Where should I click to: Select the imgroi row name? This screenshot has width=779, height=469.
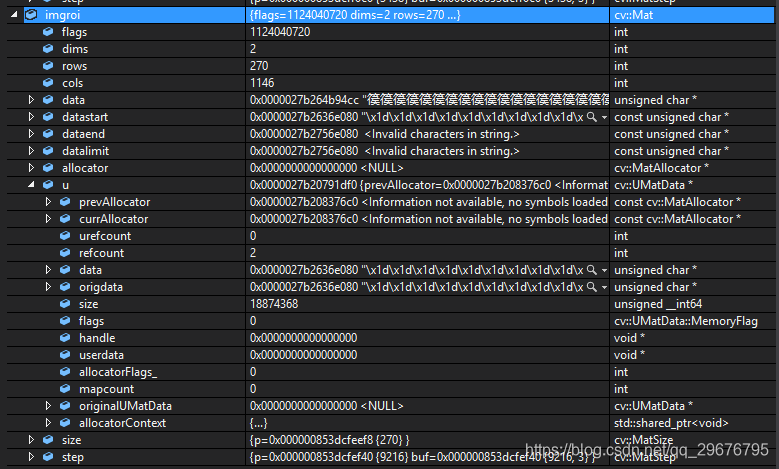click(x=63, y=15)
